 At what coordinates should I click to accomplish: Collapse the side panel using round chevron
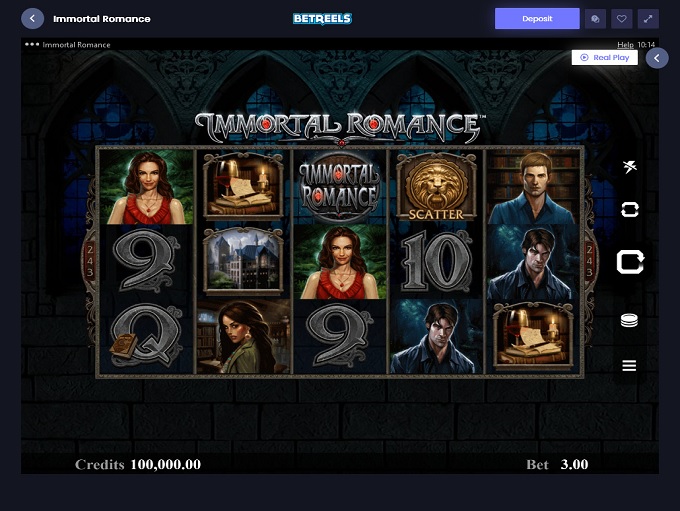tap(657, 58)
